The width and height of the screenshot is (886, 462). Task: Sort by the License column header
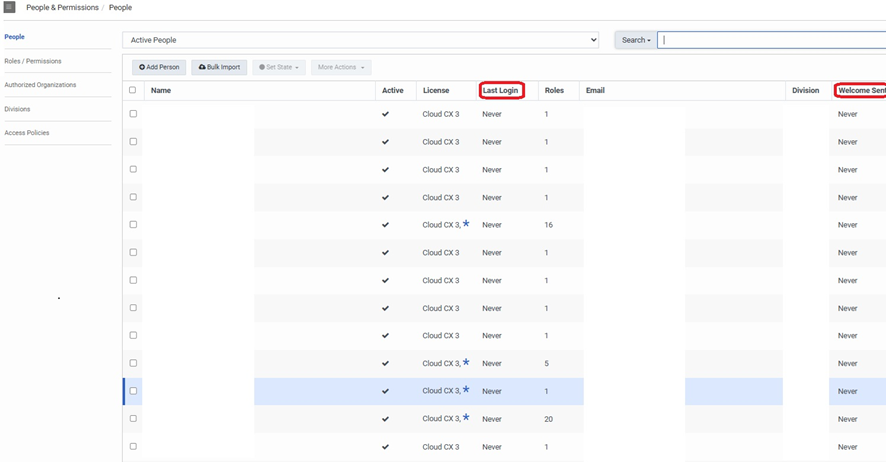(x=436, y=90)
